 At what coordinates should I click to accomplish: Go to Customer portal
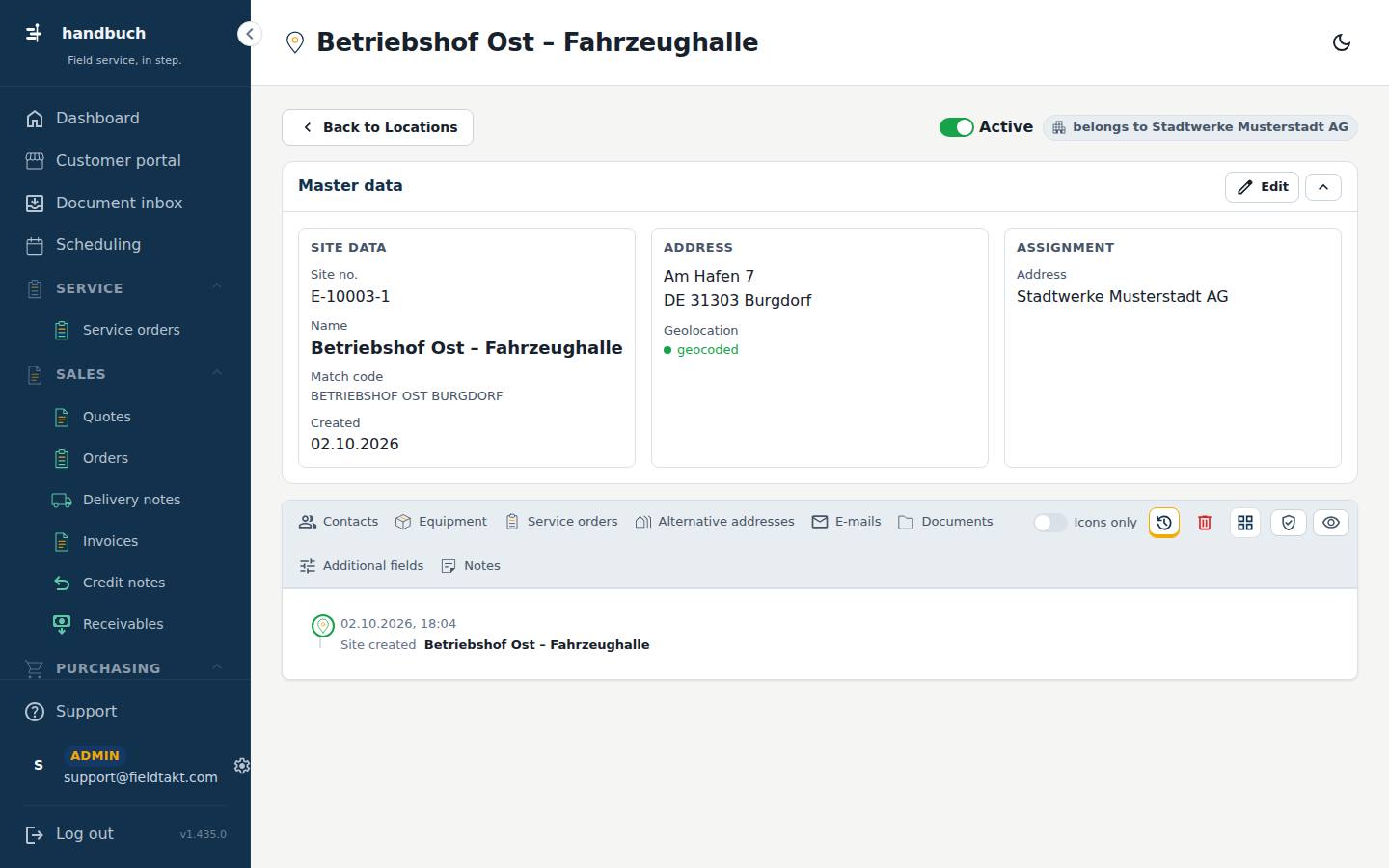(125, 161)
